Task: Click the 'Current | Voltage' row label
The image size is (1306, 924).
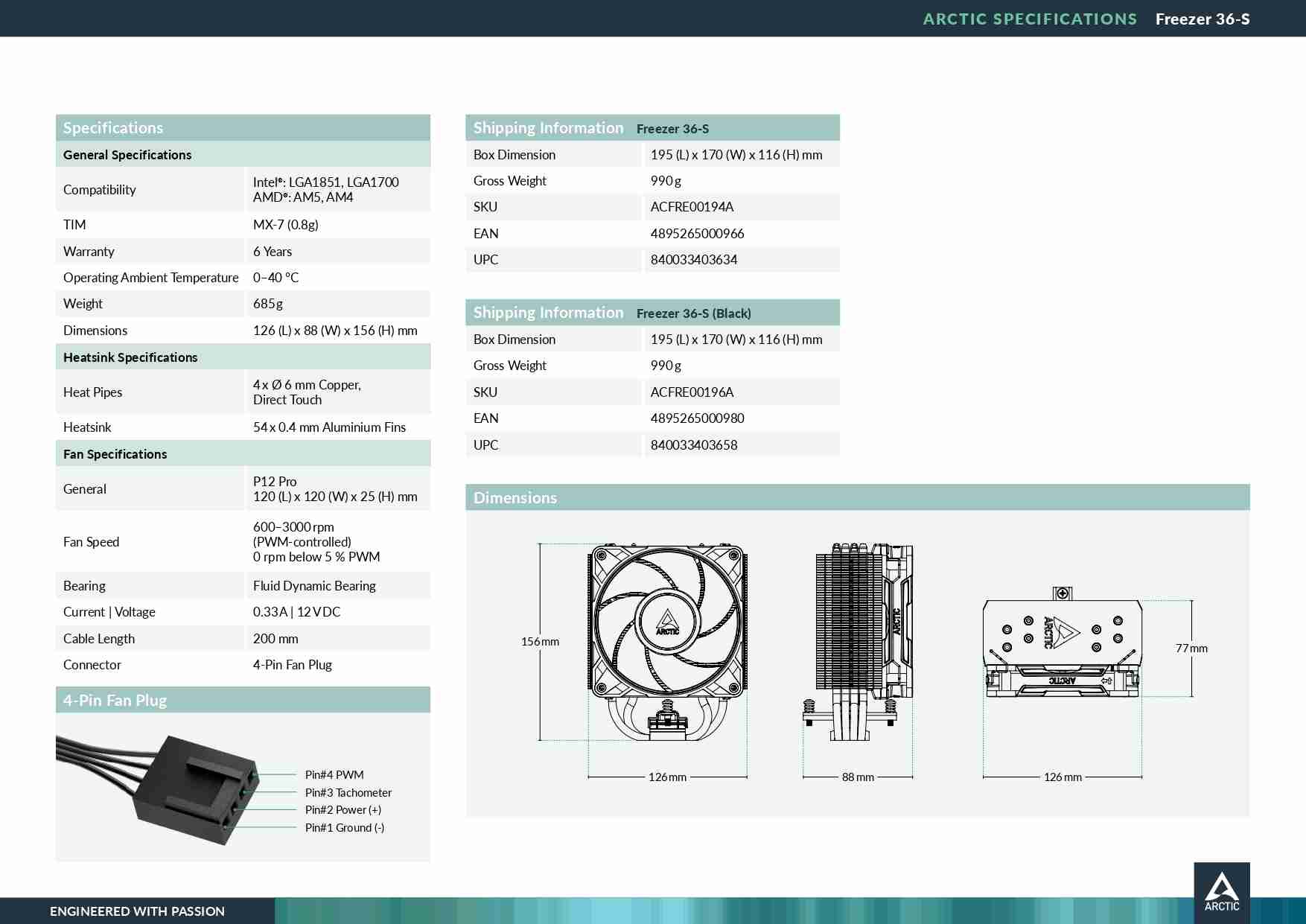Action: click(x=109, y=612)
